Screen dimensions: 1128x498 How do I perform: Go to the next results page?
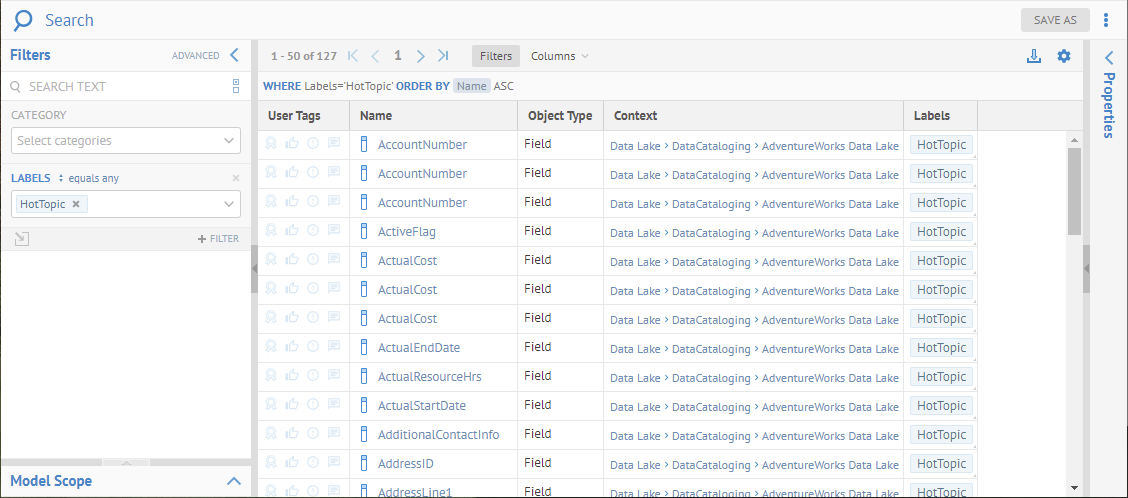420,56
